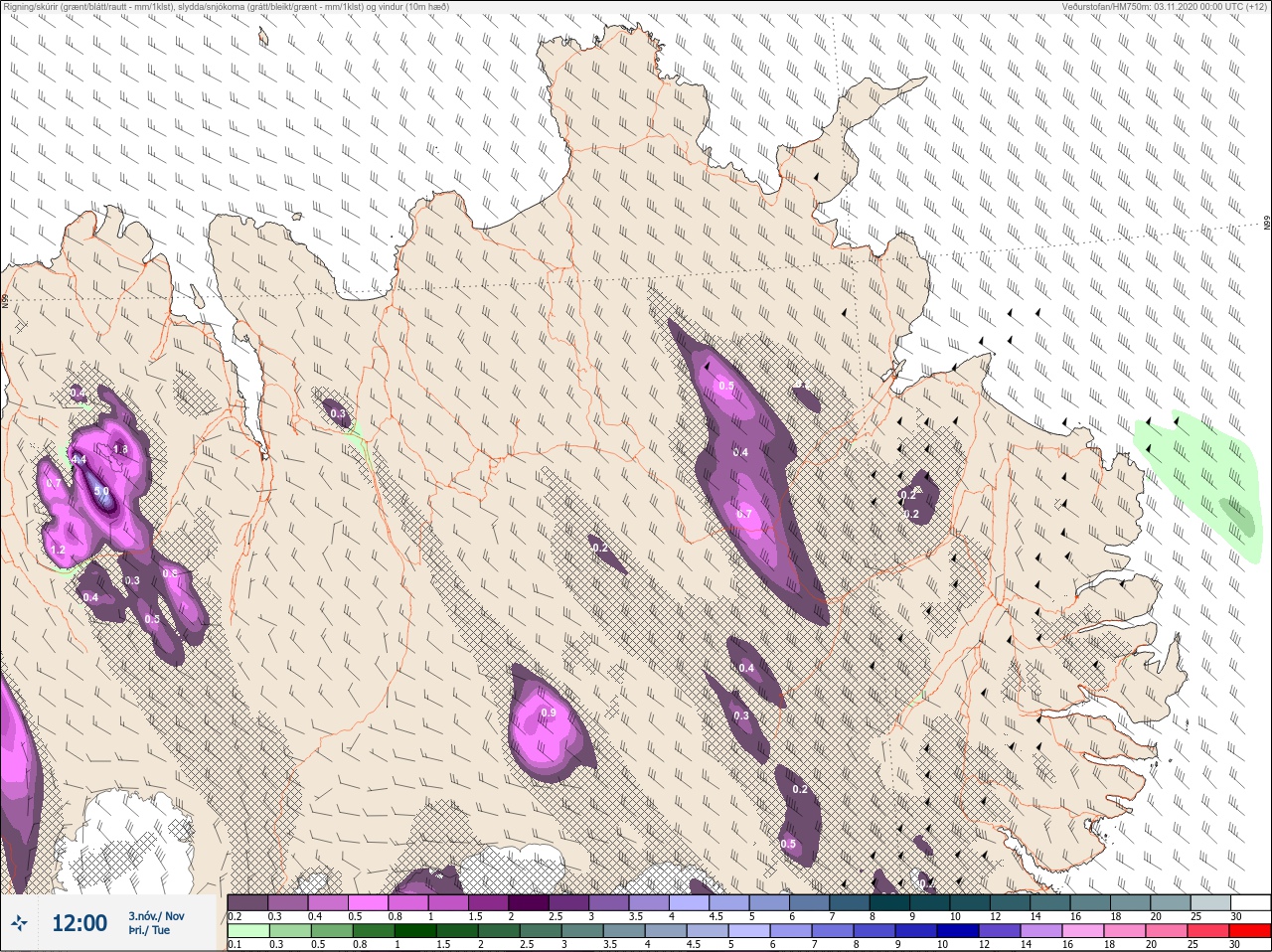Screen dimensions: 1272x952
Task: Click the 'Veðurstofan/HM750m: 03.11.2020 00:00 UTC' header text
Action: [x=1166, y=6]
